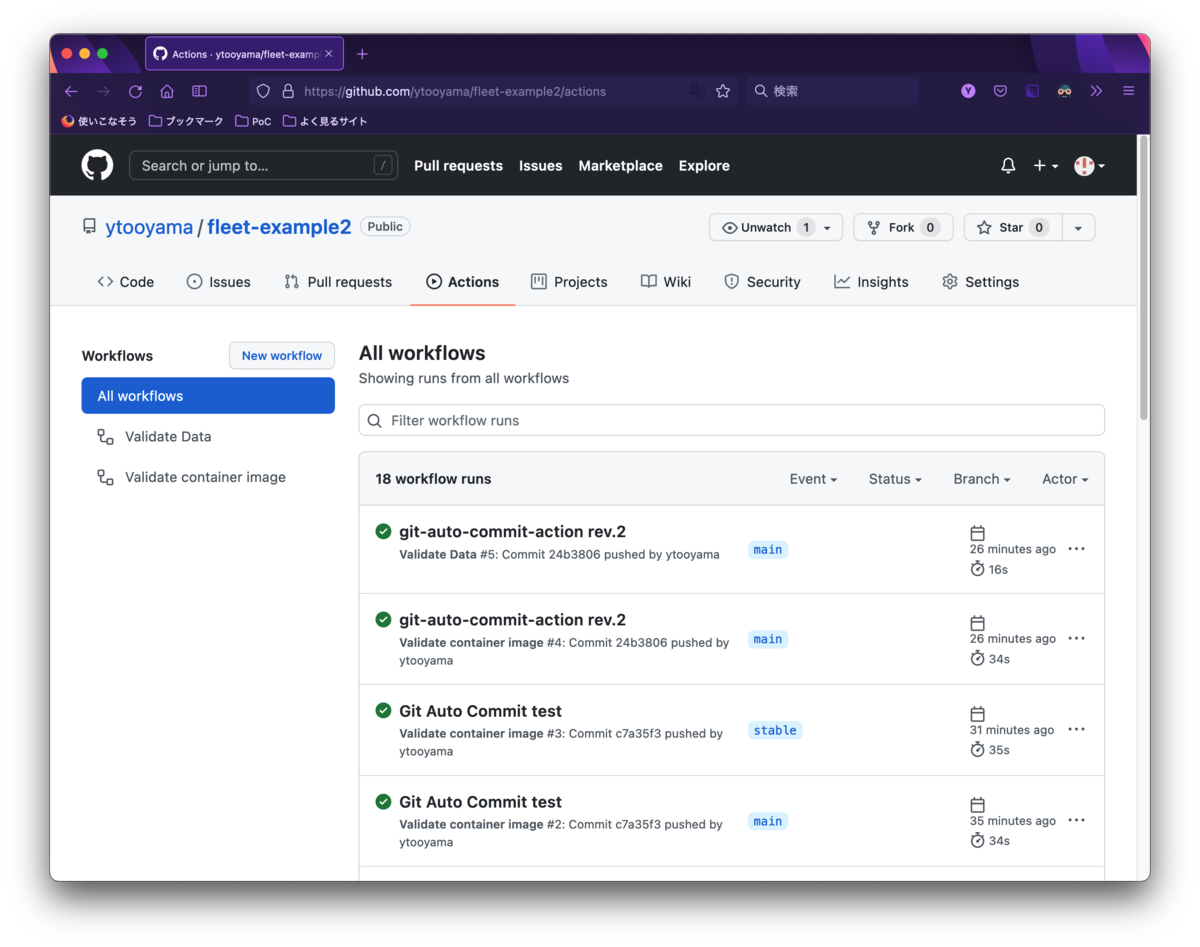The image size is (1200, 947).
Task: Click the stable branch label
Action: click(775, 730)
